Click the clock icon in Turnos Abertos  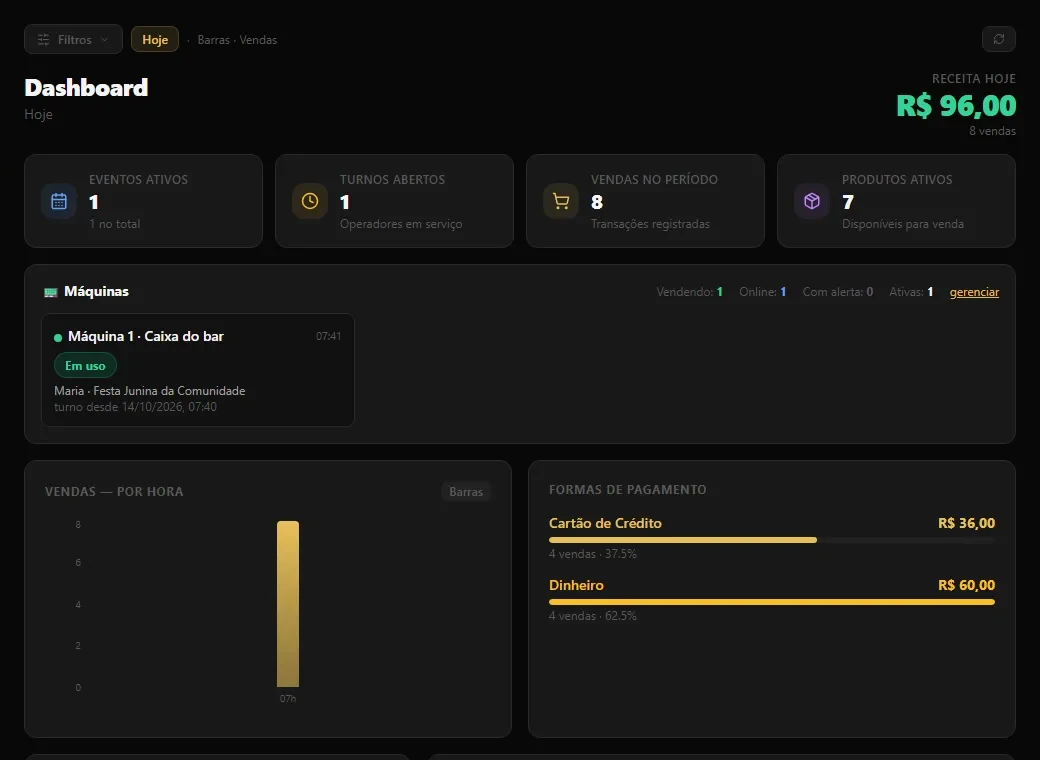click(310, 201)
